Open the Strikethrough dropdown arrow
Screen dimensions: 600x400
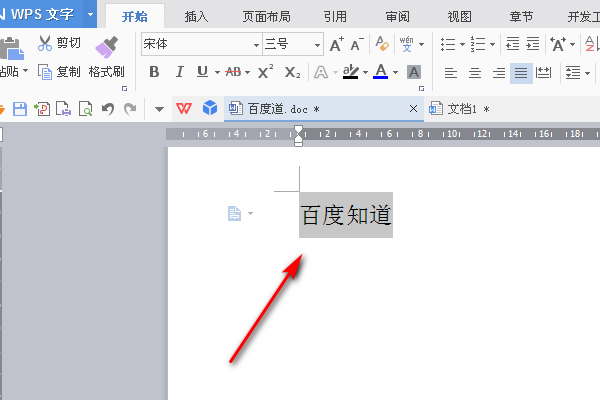247,72
